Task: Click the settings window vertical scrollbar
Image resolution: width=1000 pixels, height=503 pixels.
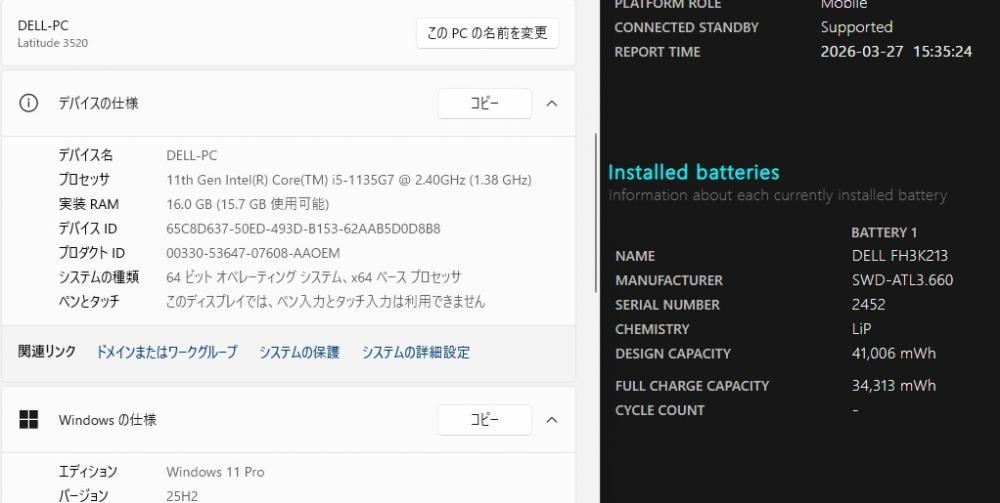Action: point(596,214)
